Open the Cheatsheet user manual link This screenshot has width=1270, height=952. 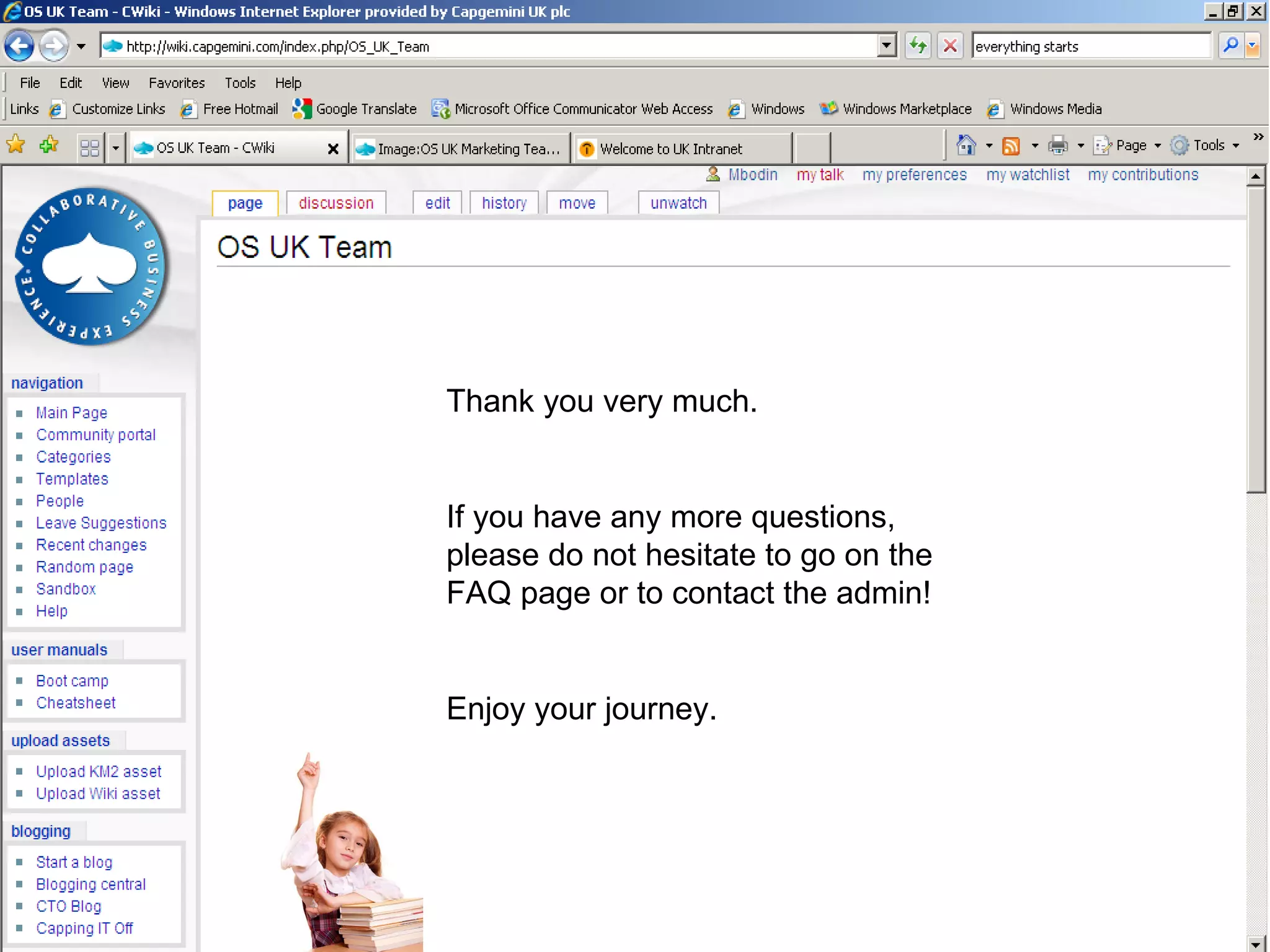click(76, 703)
